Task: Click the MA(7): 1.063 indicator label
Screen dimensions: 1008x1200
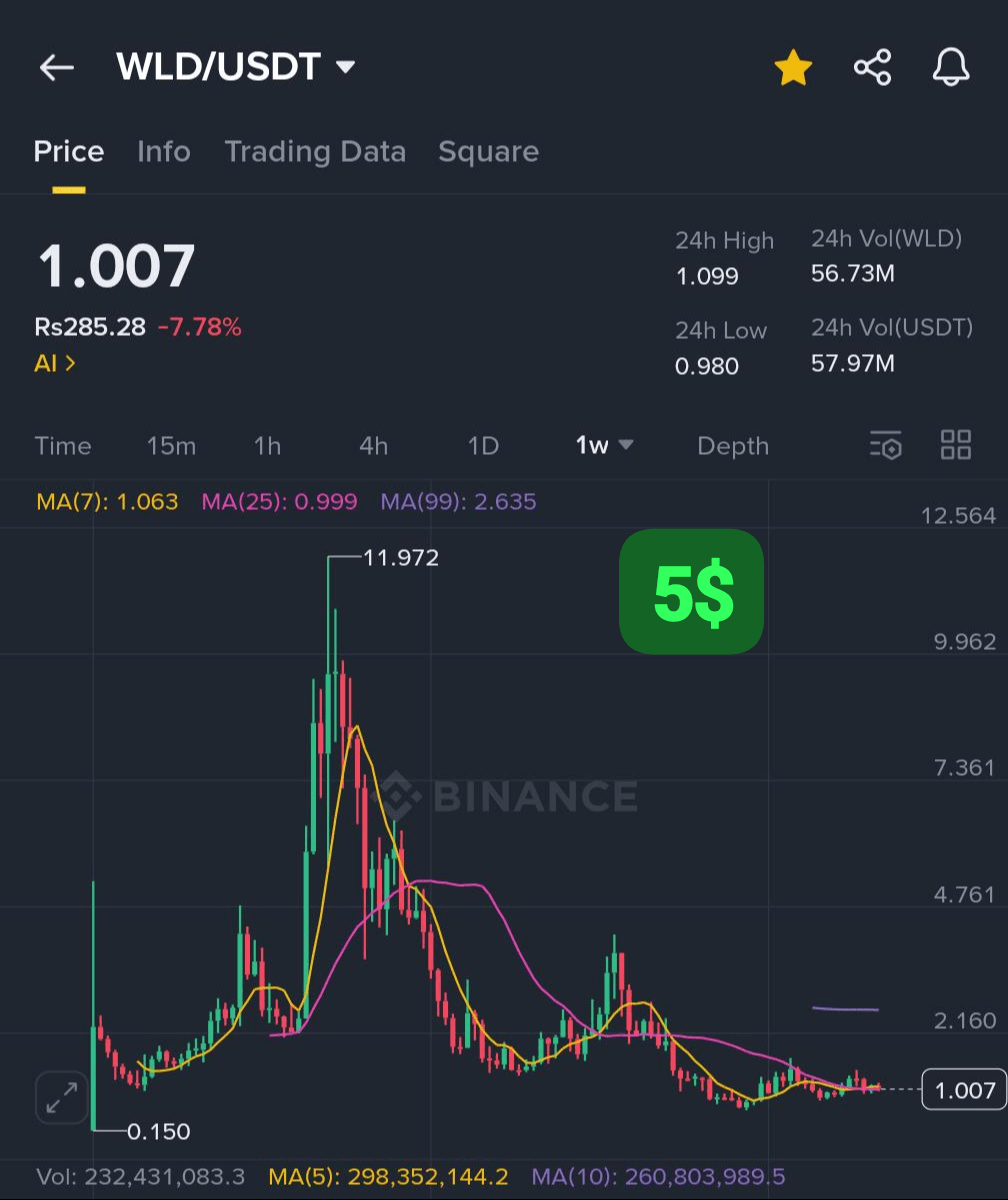Action: 107,501
